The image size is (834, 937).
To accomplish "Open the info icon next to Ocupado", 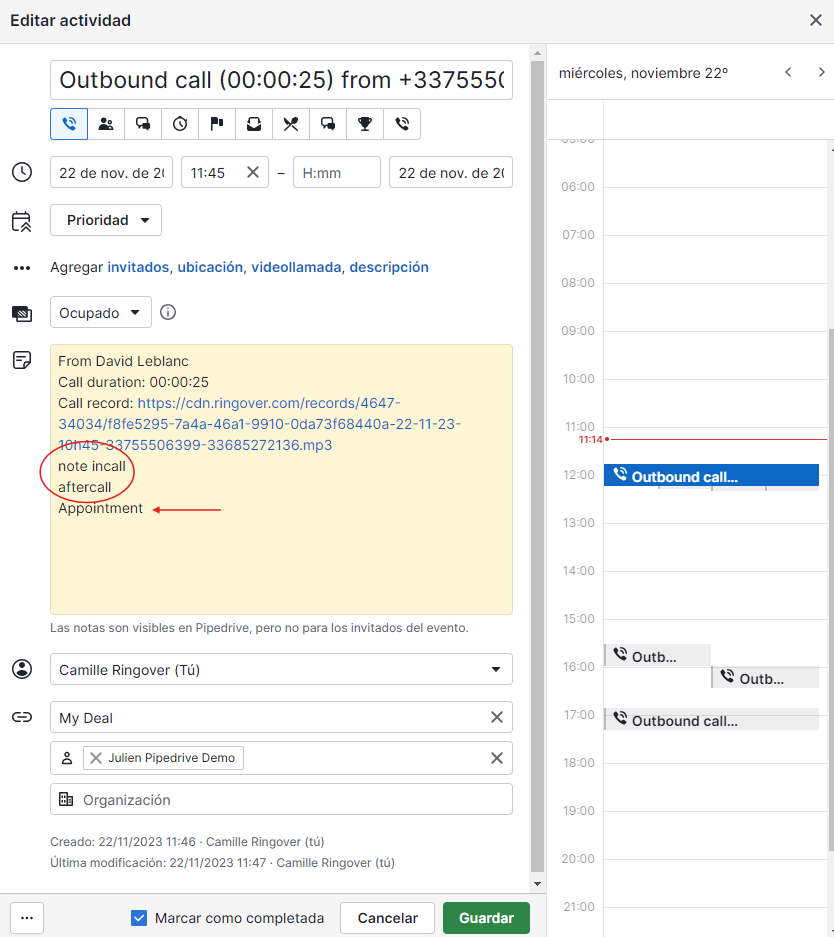I will pos(168,312).
